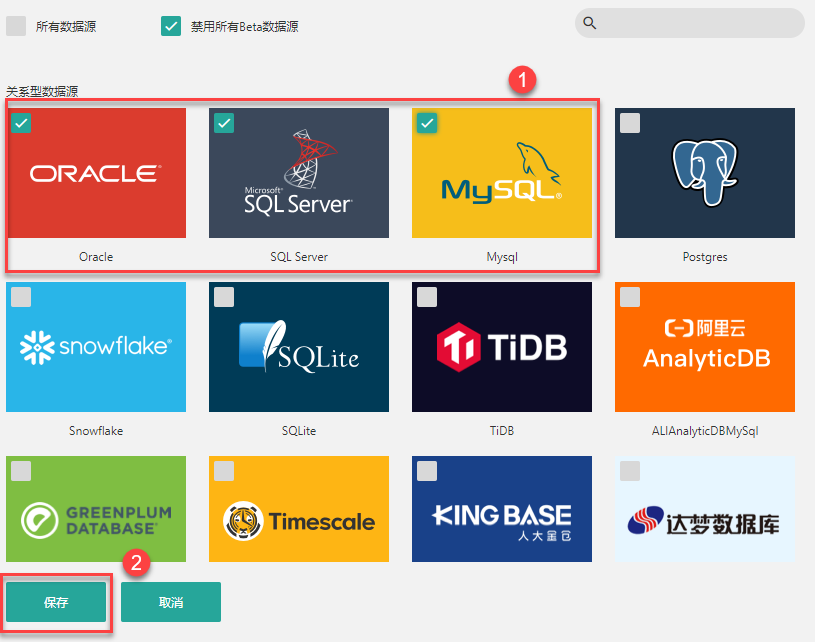815x642 pixels.
Task: Click the Oracle database logo tile
Action: tap(96, 174)
